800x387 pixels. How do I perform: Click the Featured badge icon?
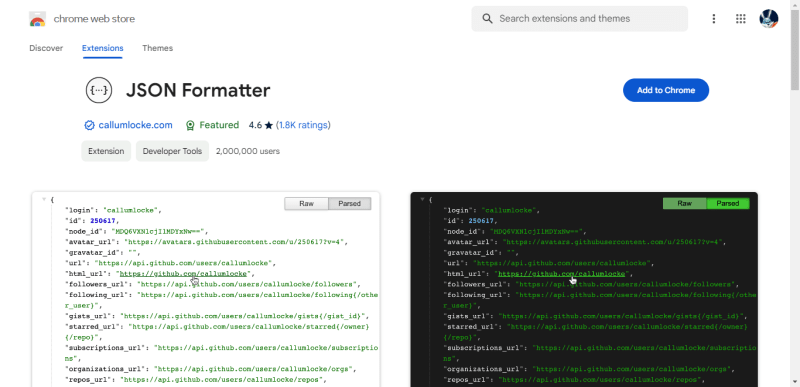(190, 125)
